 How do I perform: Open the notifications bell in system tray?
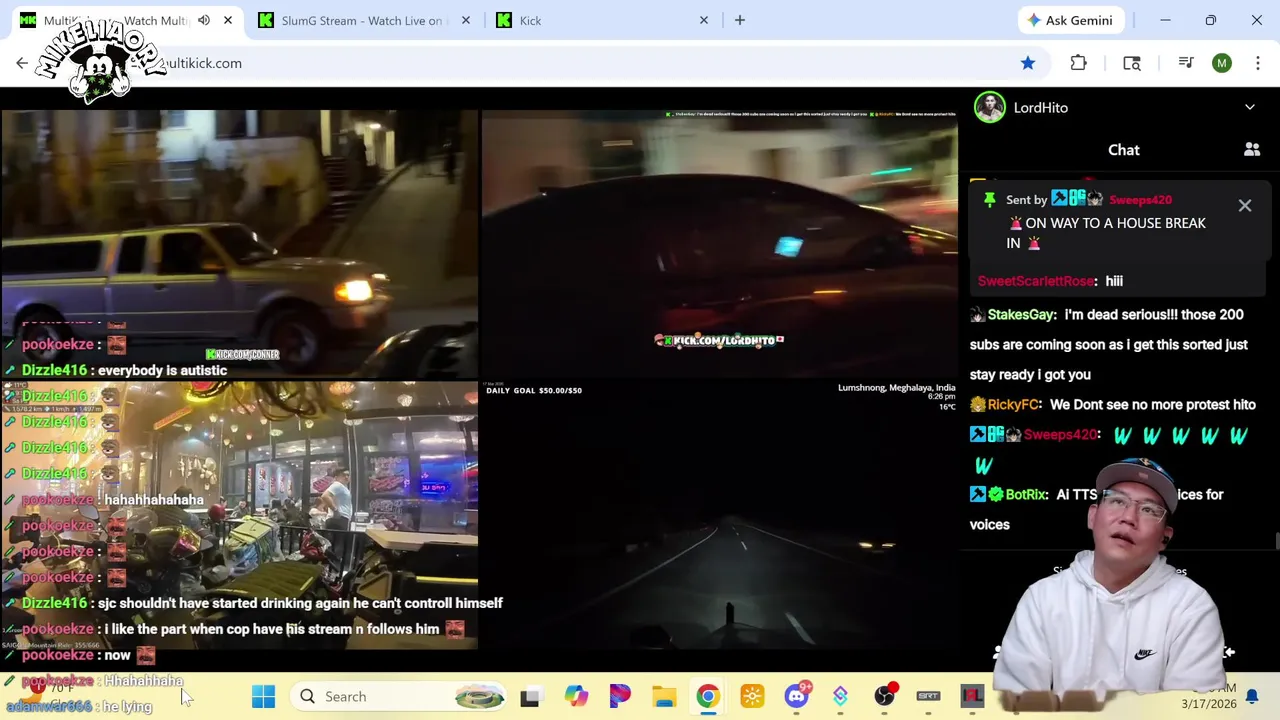pos(1252,696)
